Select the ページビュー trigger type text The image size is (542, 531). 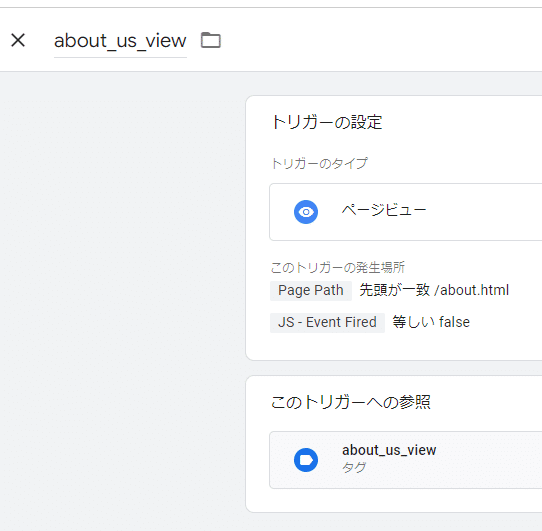click(x=384, y=210)
